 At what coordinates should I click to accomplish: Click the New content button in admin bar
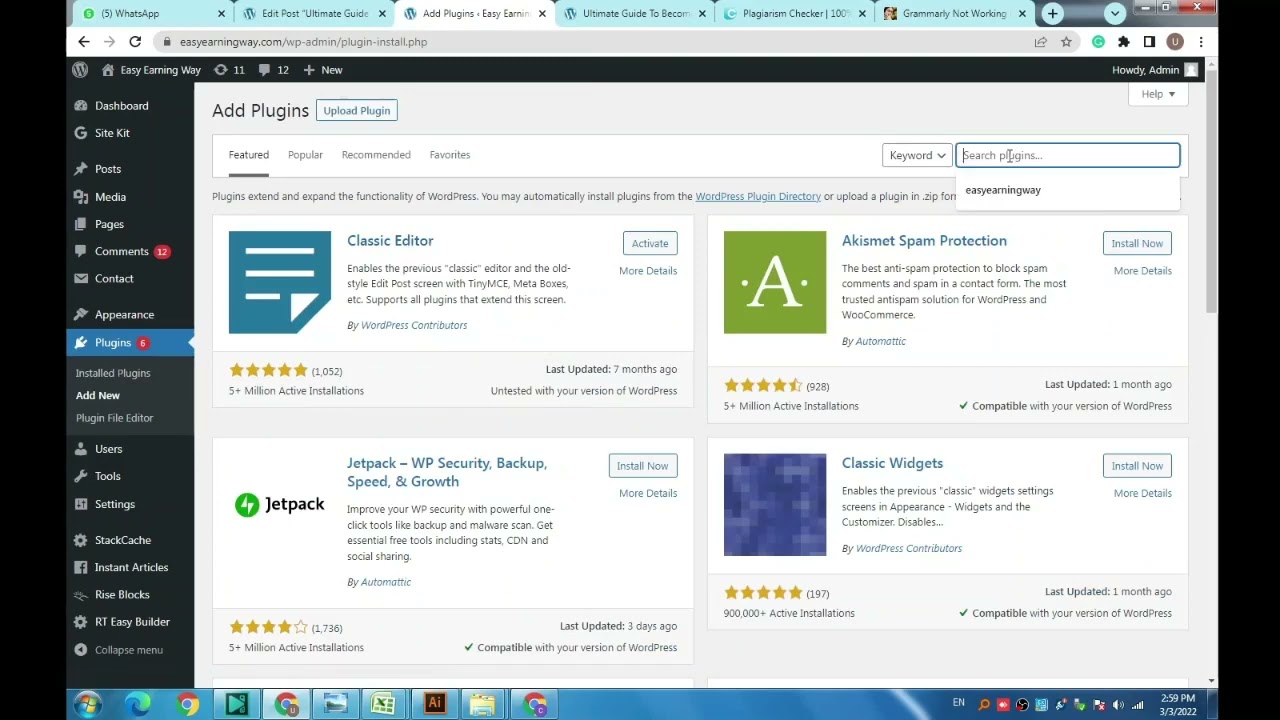click(322, 70)
